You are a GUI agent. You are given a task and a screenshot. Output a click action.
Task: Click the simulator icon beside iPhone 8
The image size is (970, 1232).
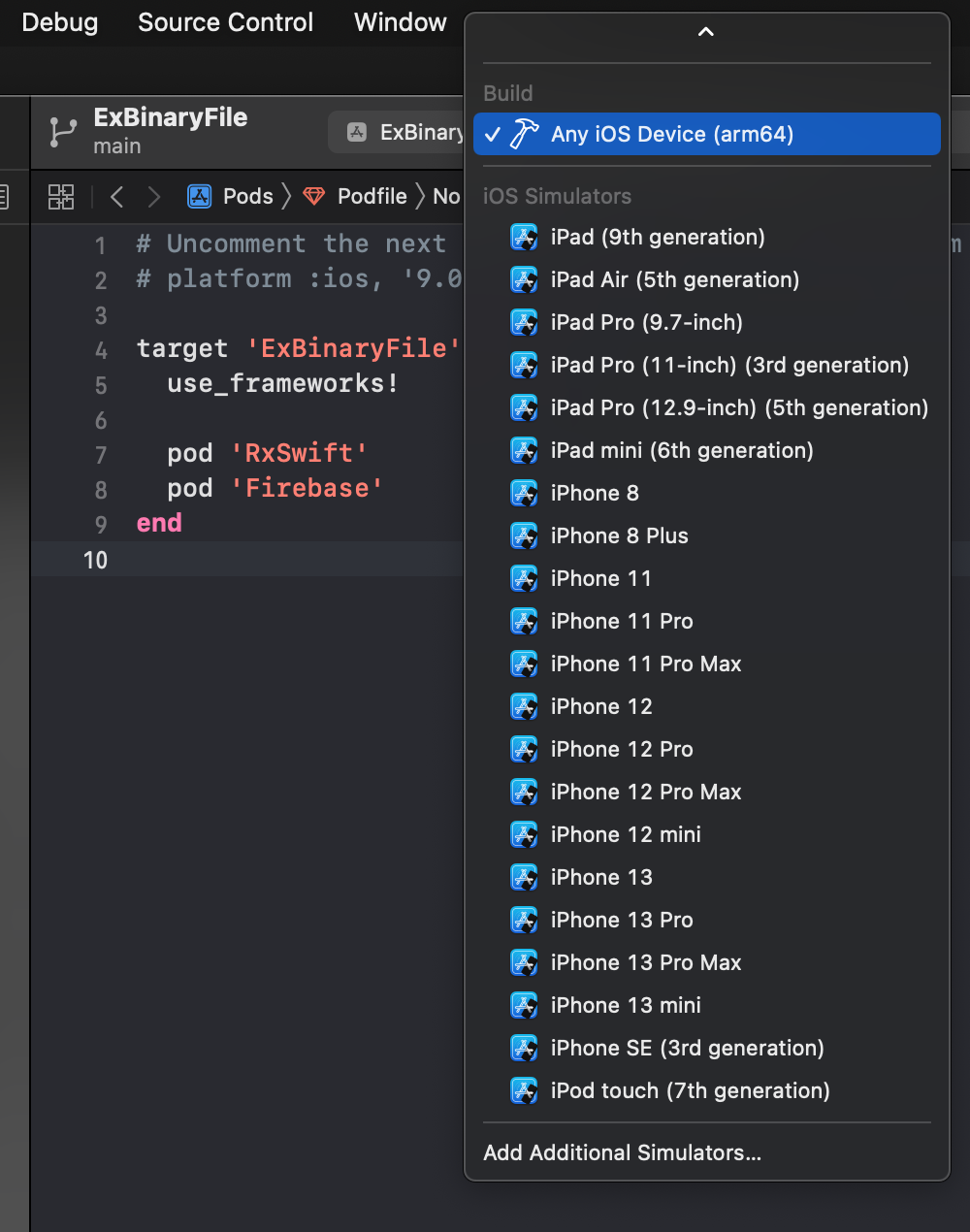[x=524, y=493]
